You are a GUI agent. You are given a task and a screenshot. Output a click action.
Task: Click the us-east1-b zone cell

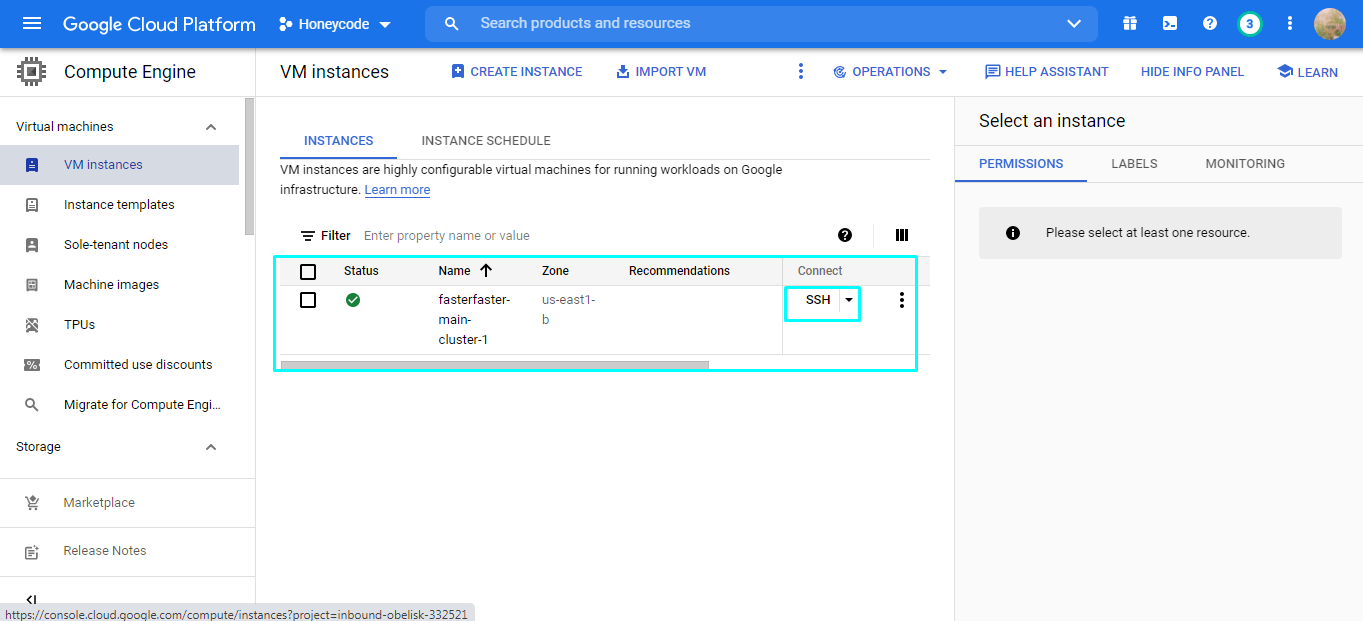tap(568, 310)
